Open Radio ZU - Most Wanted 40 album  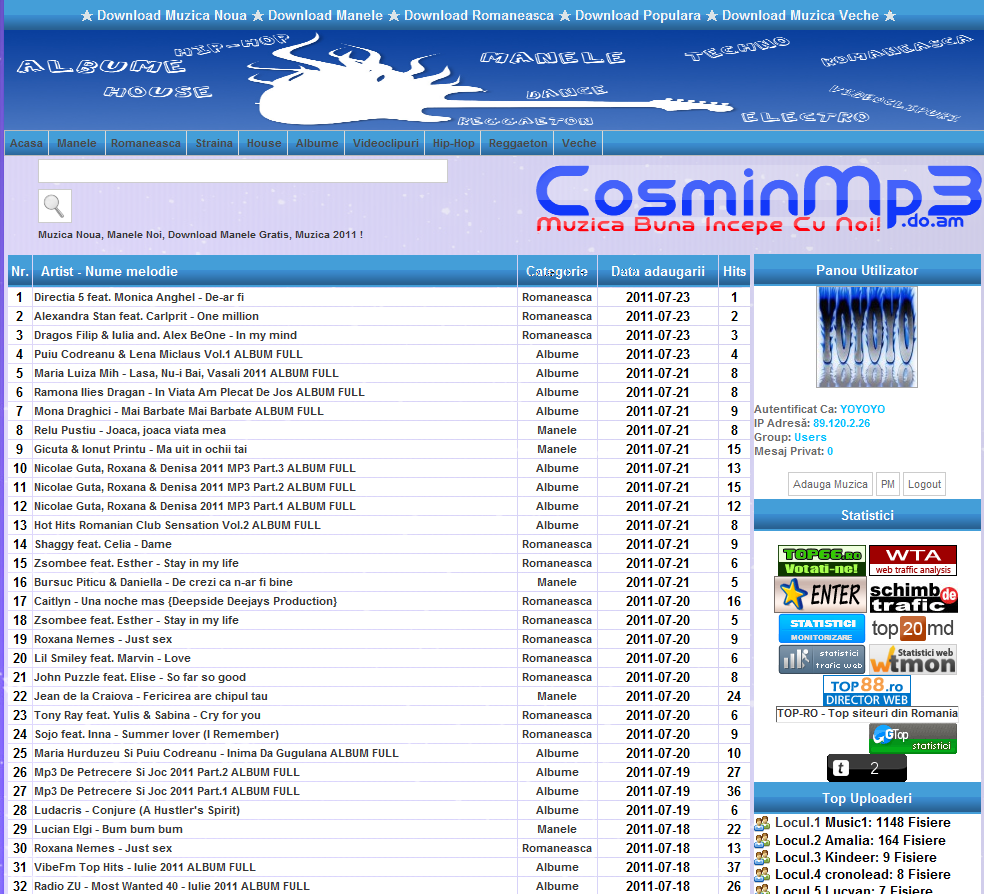pyautogui.click(x=171, y=886)
